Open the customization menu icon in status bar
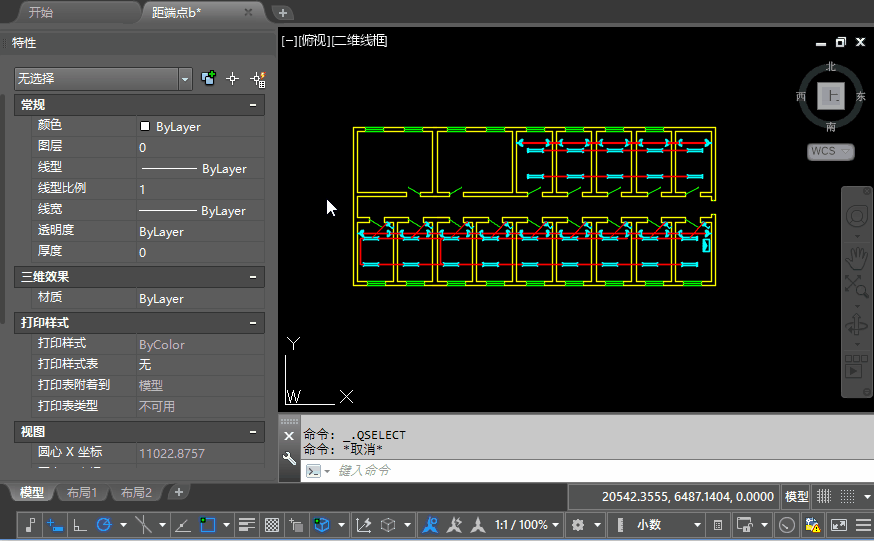This screenshot has height=541, width=874. (863, 524)
